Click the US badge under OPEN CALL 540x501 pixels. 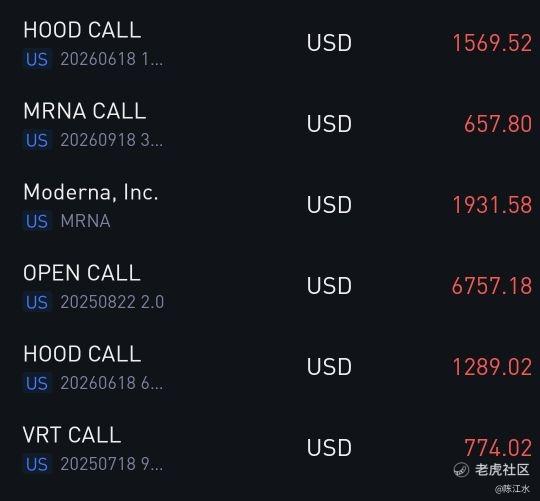(37, 302)
